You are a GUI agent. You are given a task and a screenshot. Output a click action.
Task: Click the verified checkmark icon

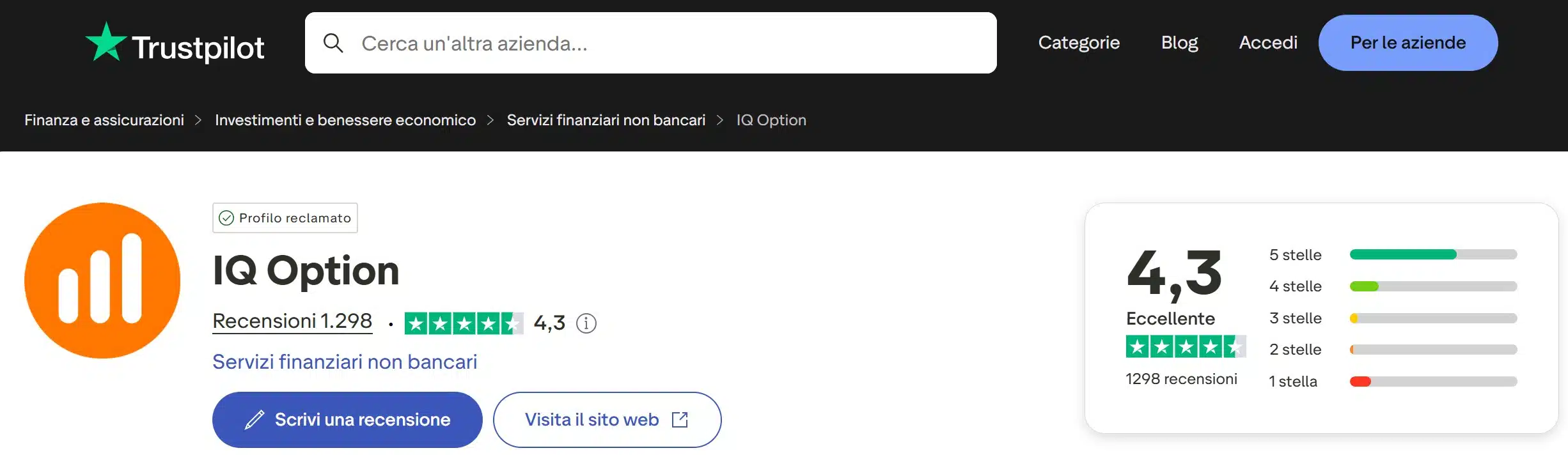pos(226,219)
